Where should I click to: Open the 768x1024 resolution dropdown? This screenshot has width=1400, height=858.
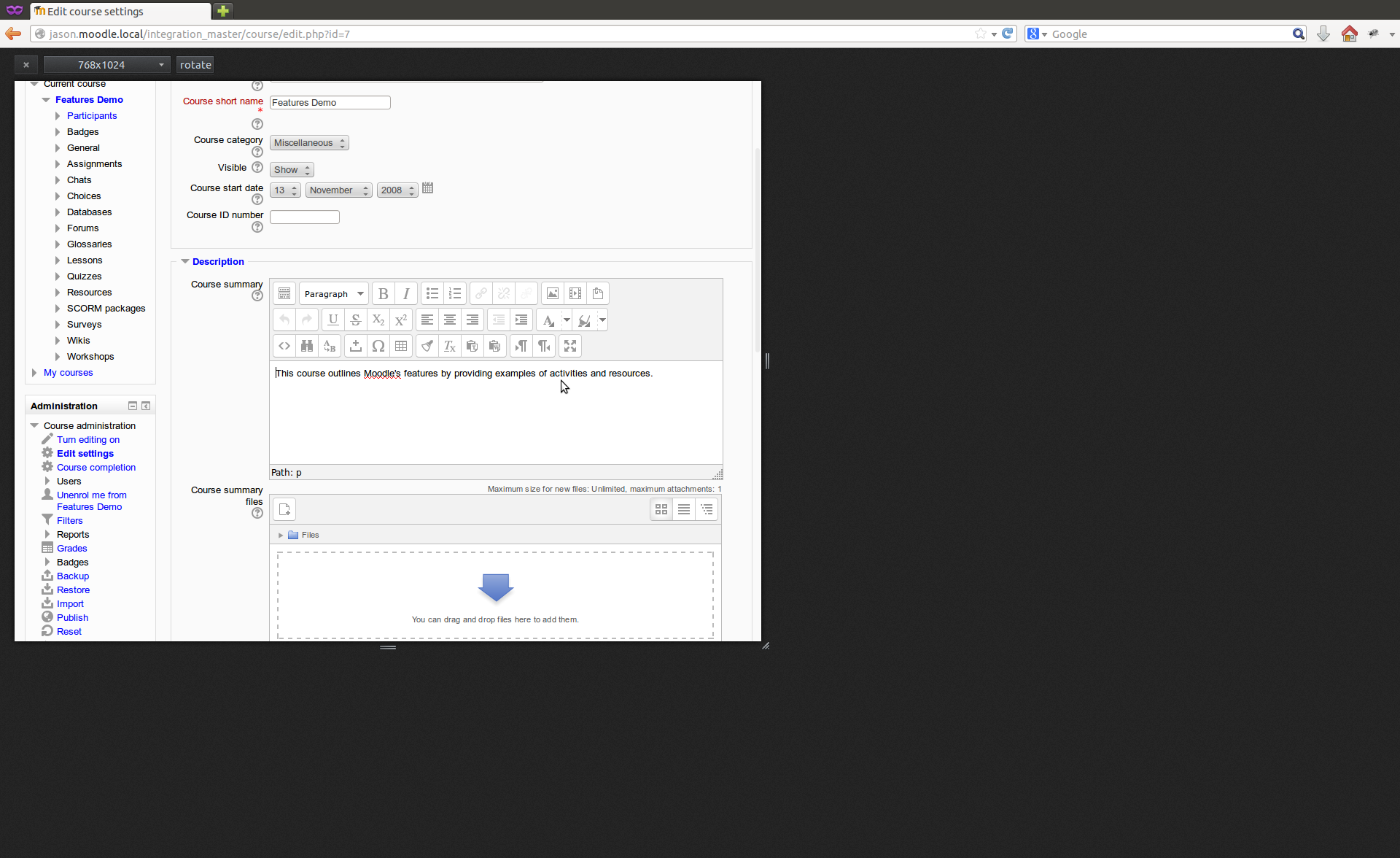(106, 65)
